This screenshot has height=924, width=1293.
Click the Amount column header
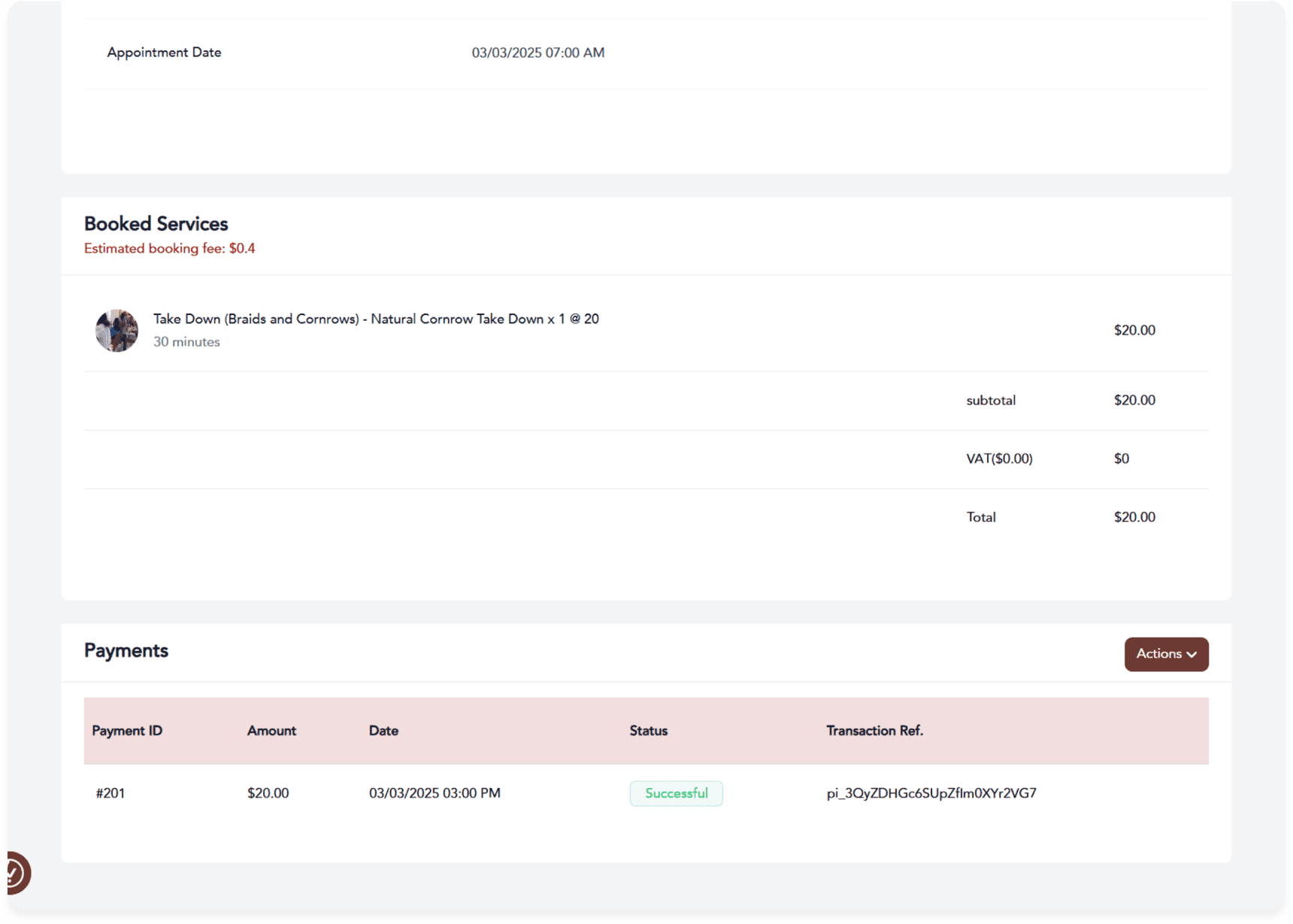pos(271,731)
